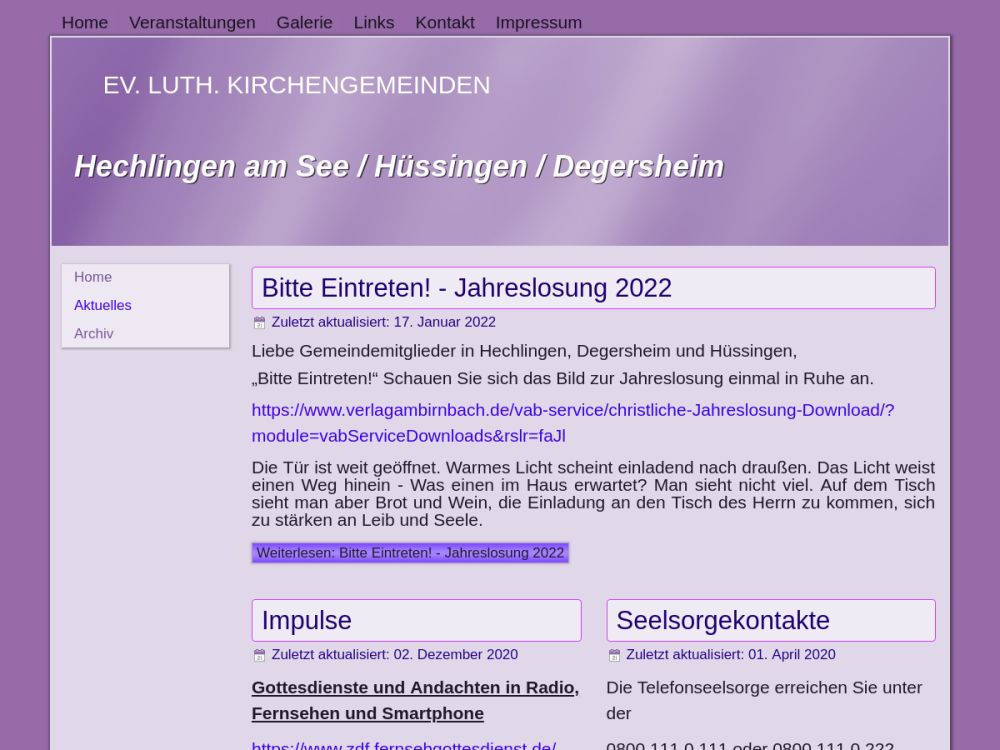
Task: Open Veranstaltungen in the top navigation
Action: 192,22
